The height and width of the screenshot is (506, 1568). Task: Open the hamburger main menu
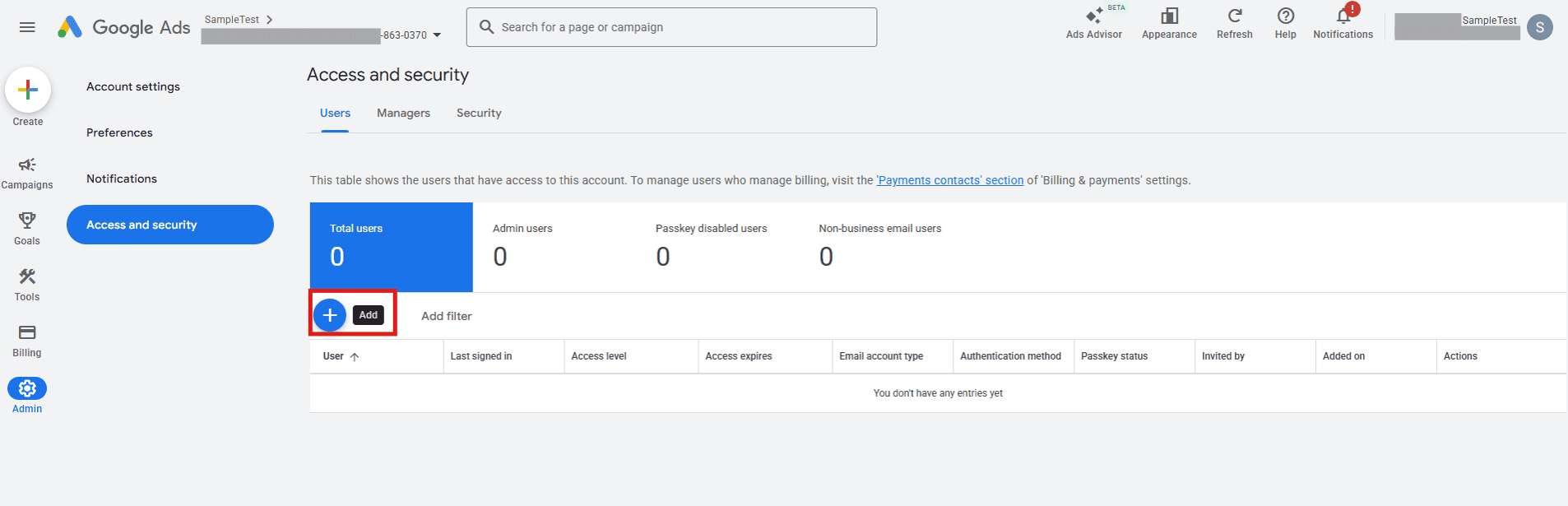[x=27, y=27]
